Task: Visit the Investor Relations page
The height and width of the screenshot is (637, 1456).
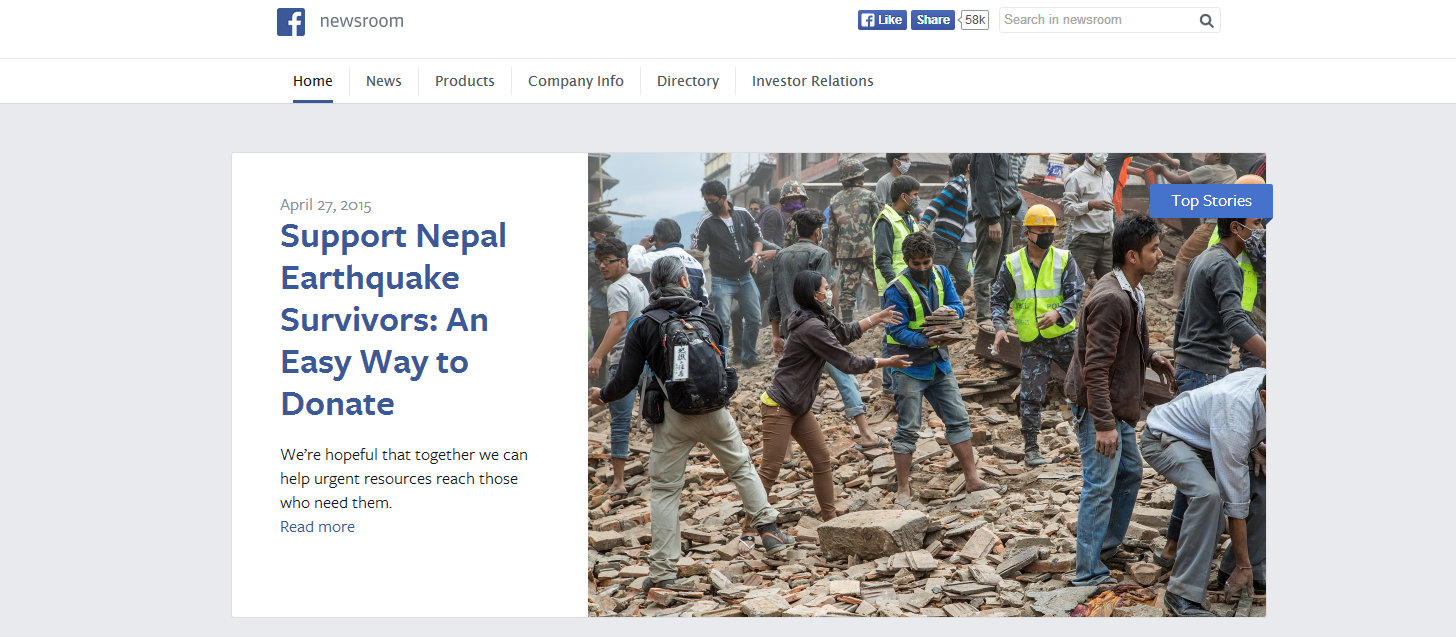Action: 813,81
